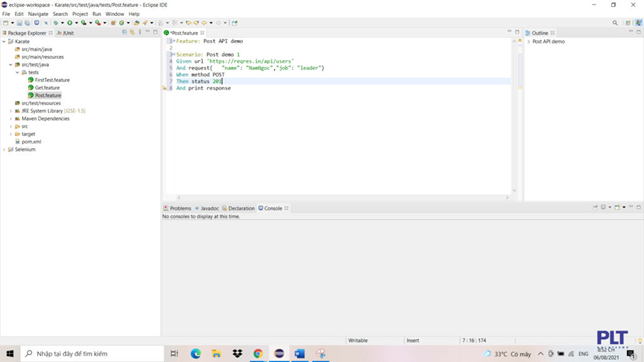The height and width of the screenshot is (362, 644).
Task: Open the Open Console dropdown arrow
Action: pyautogui.click(x=624, y=207)
